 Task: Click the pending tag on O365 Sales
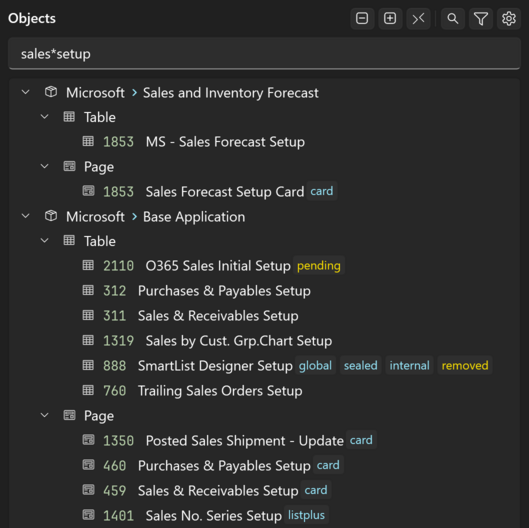[x=319, y=266]
